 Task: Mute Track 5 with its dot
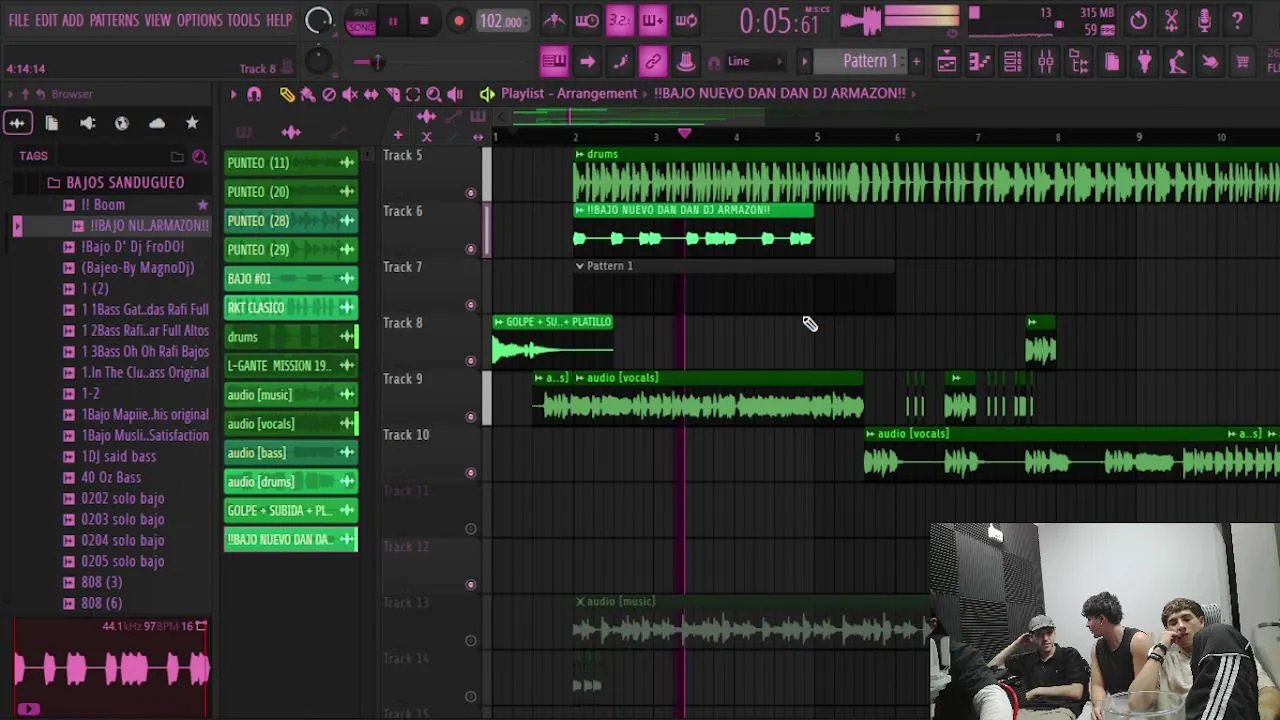click(x=471, y=193)
